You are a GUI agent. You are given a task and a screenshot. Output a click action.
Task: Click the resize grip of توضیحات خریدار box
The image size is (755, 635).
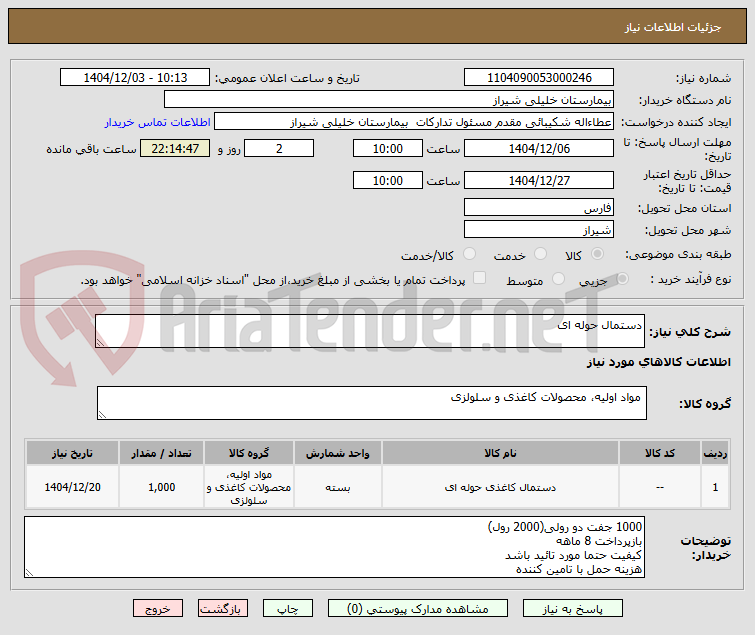[x=29, y=572]
